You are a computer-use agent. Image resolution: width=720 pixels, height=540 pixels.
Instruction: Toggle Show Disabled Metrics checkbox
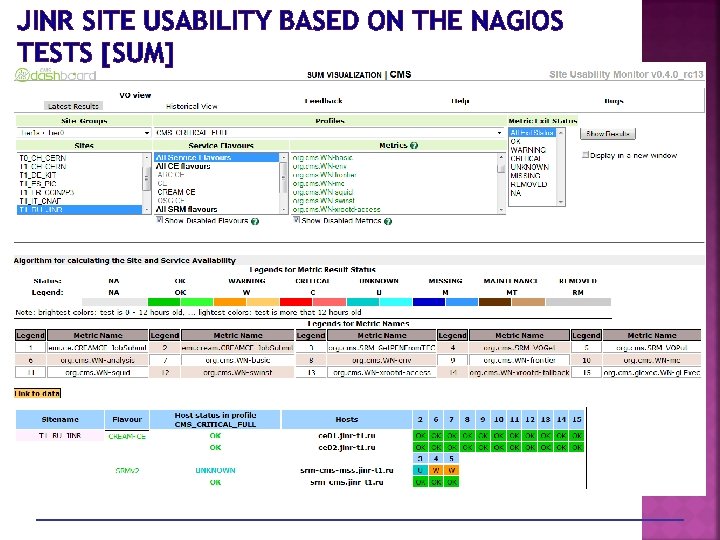(x=296, y=220)
